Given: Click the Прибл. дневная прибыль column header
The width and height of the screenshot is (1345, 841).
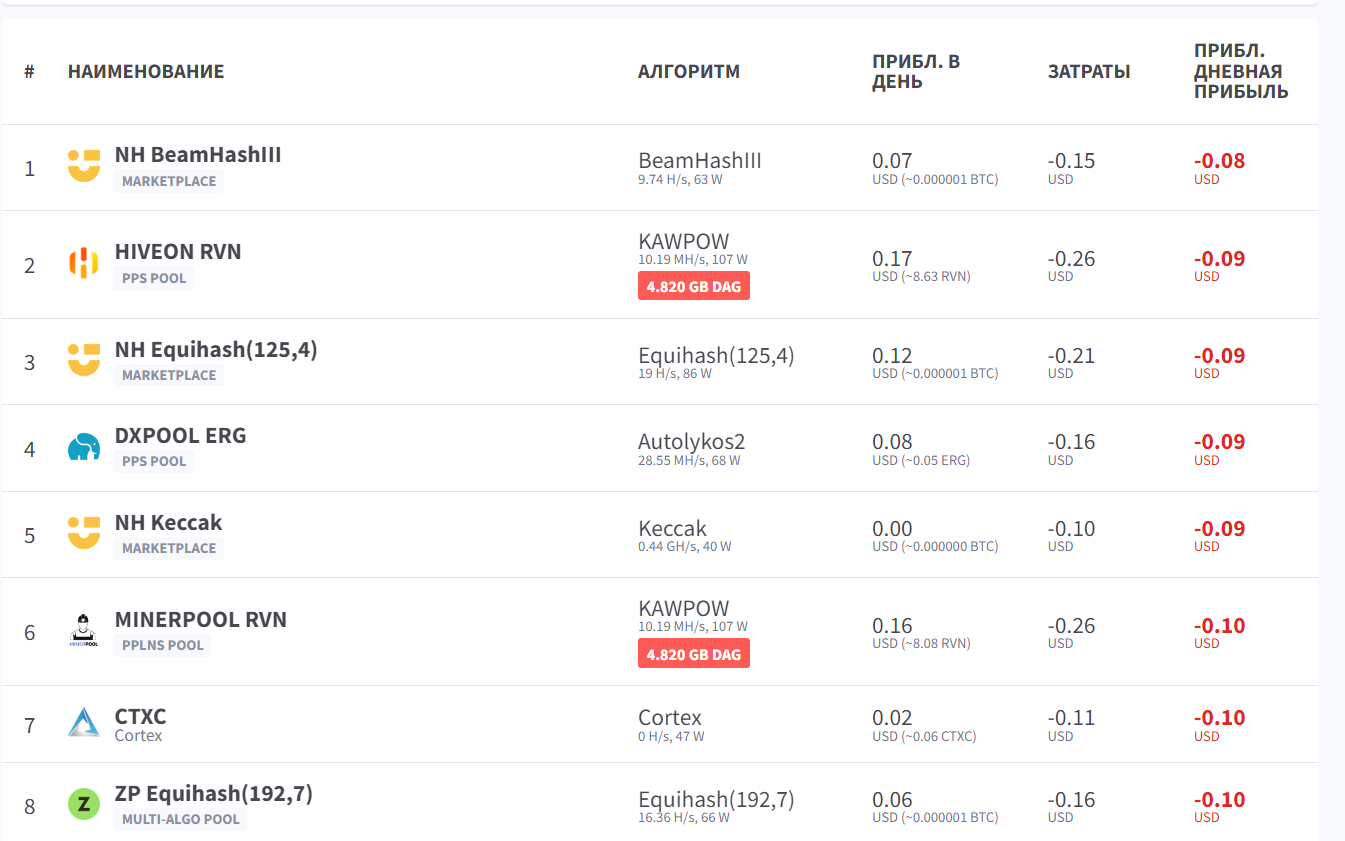Looking at the screenshot, I should point(1241,71).
